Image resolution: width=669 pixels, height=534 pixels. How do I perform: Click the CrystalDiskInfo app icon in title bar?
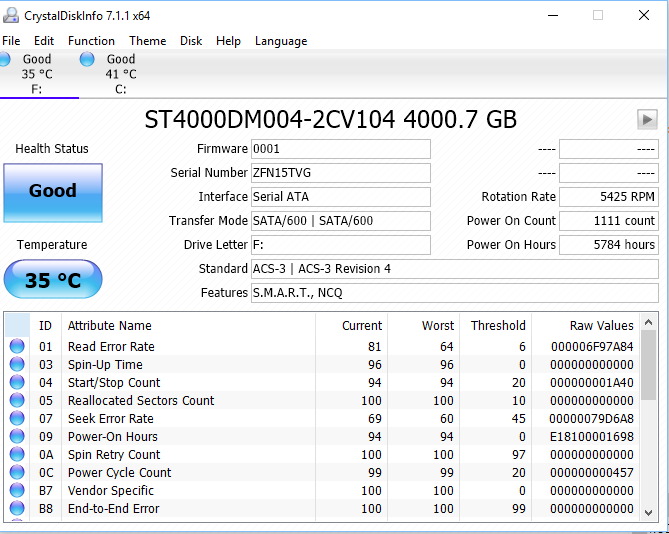tap(11, 15)
